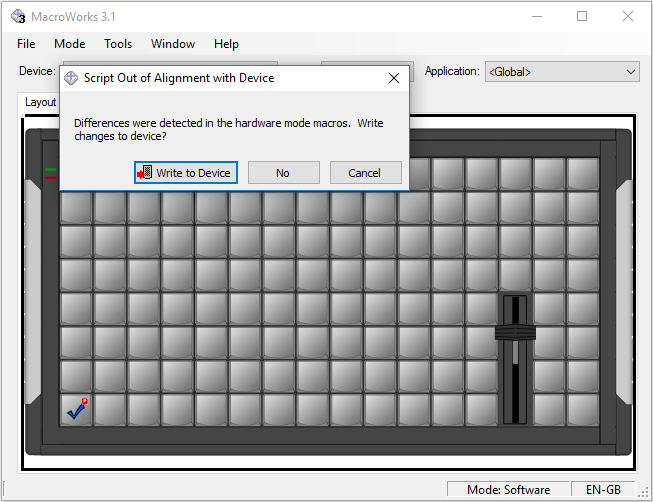This screenshot has width=653, height=502.
Task: Switch to the Layout tab
Action: (x=40, y=102)
